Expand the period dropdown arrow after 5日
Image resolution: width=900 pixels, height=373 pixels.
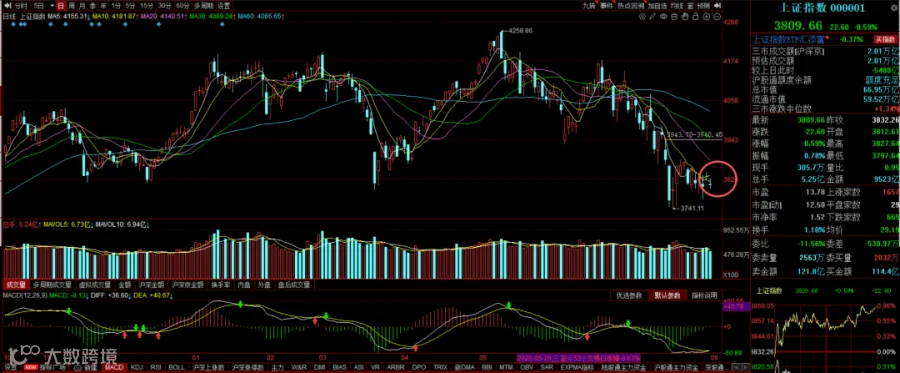coord(52,5)
